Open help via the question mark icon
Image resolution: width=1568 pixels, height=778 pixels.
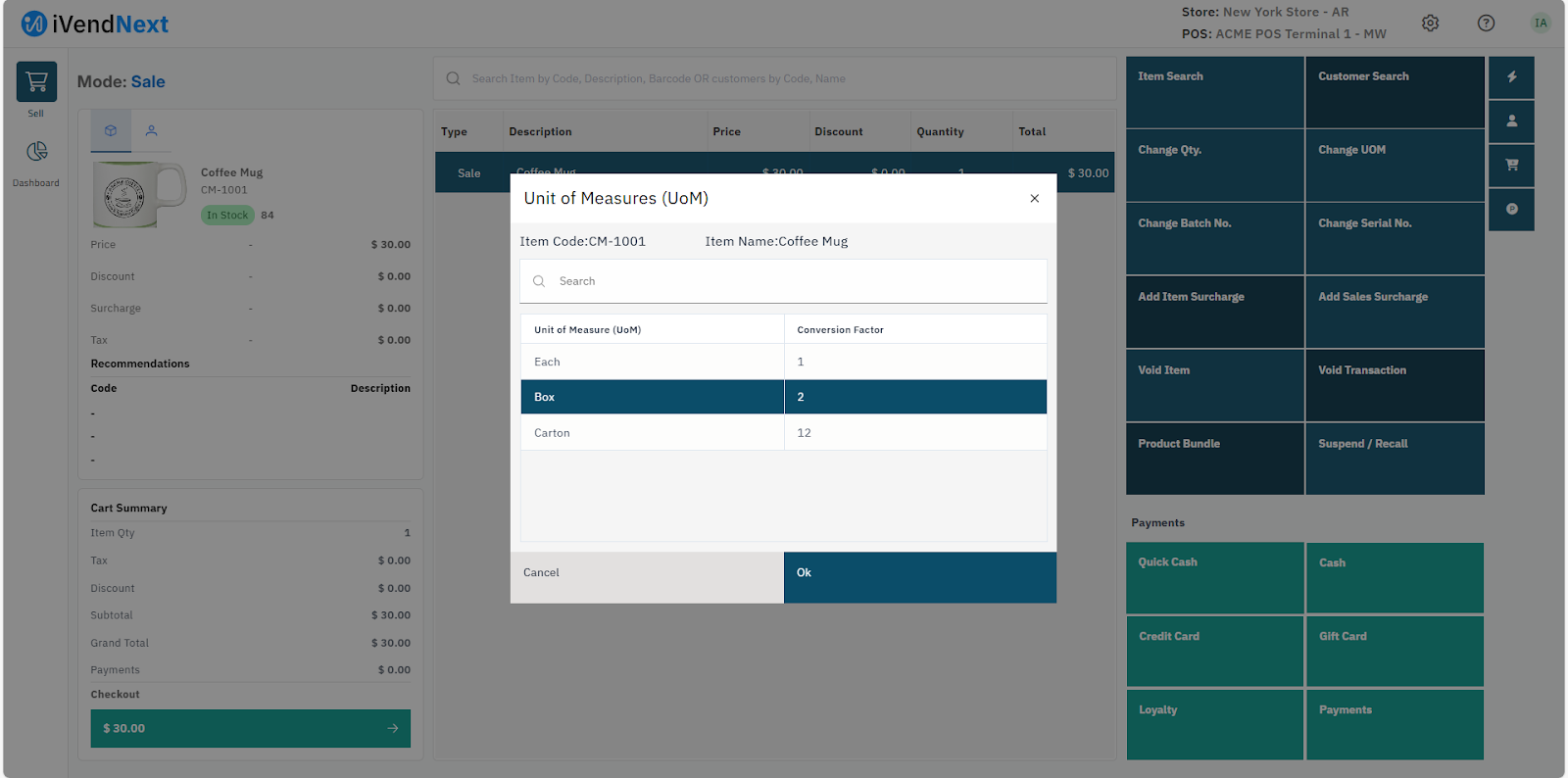click(1486, 23)
